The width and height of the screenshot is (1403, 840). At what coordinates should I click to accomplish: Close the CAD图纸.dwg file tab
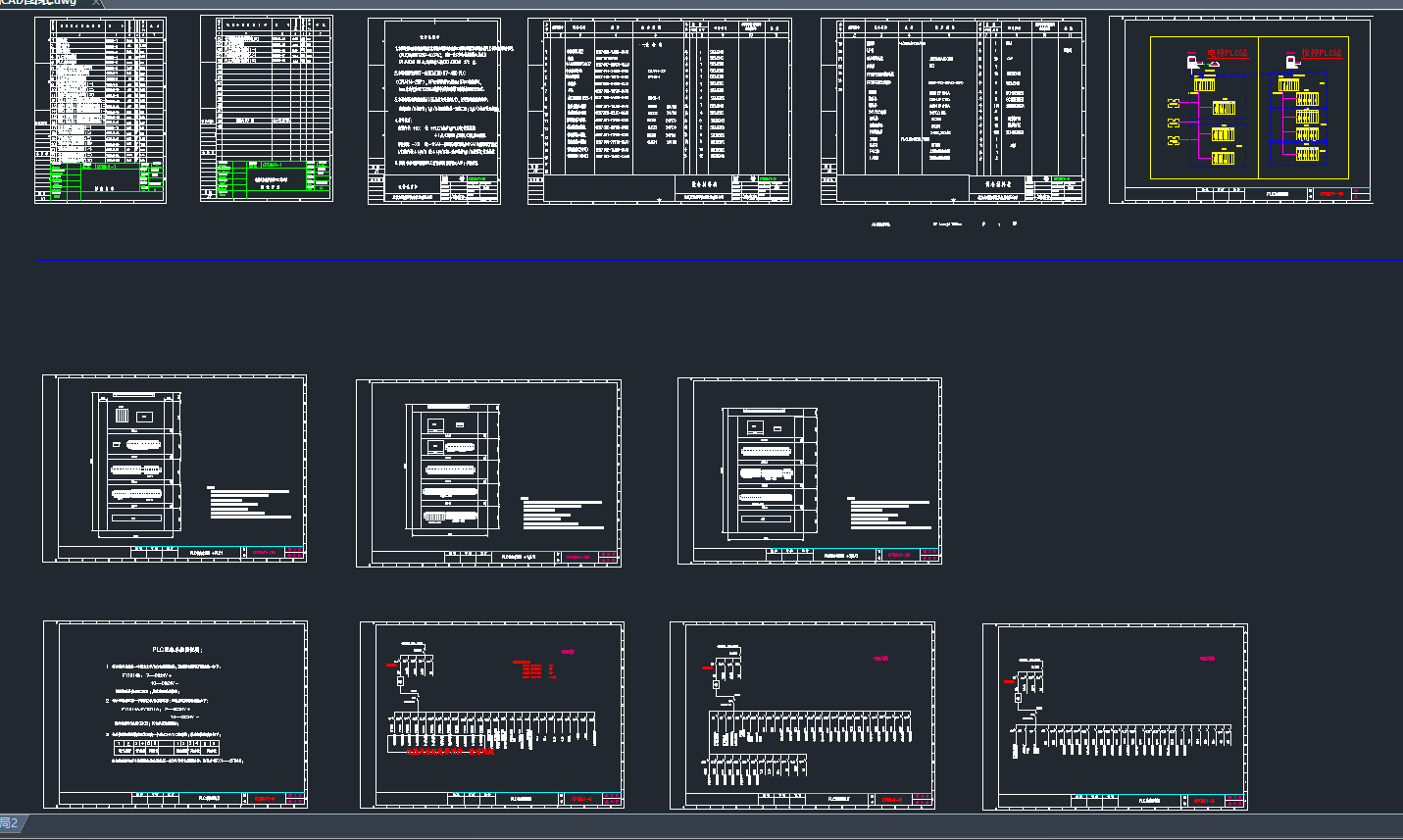click(95, 4)
